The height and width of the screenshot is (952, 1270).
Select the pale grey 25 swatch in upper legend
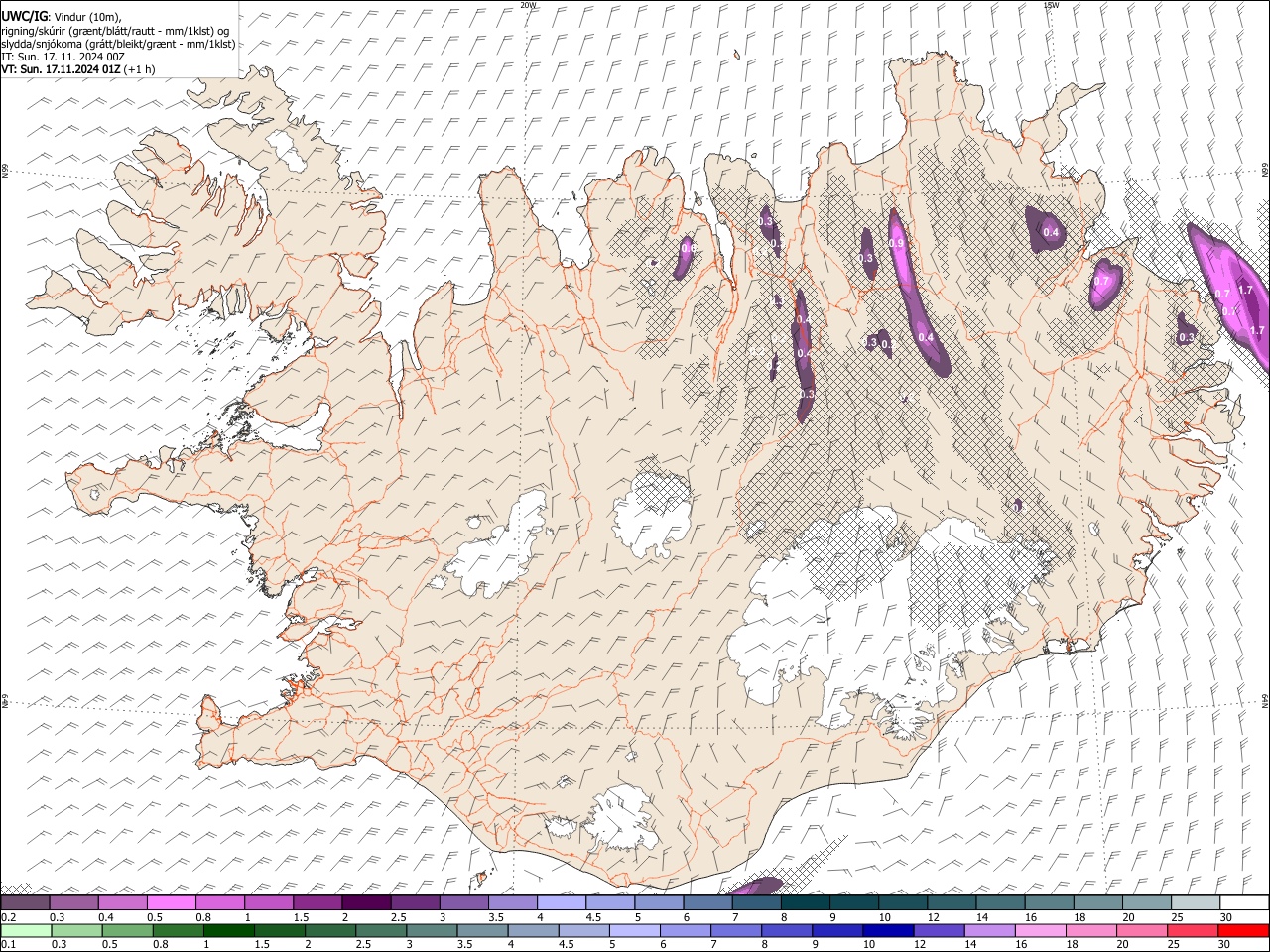tap(1195, 902)
